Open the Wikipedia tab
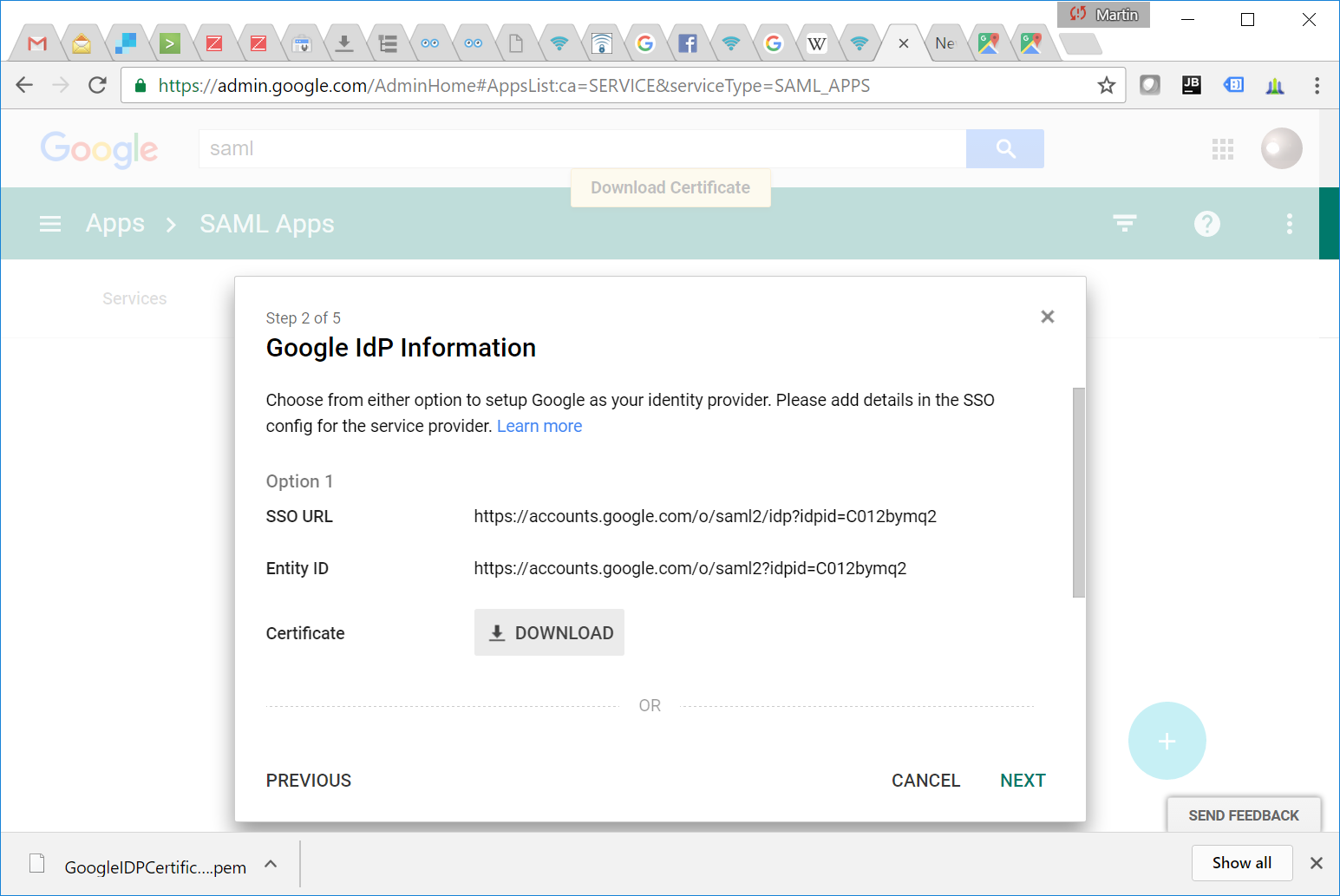 (816, 42)
